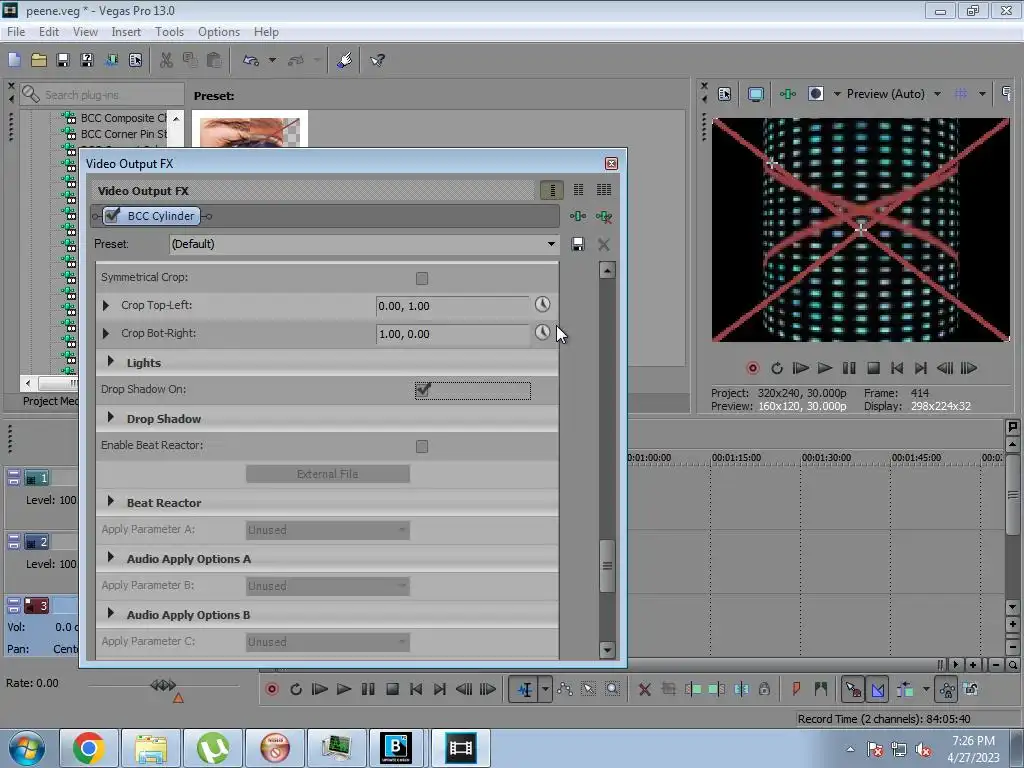The width and height of the screenshot is (1024, 768).
Task: Click the External File button
Action: coord(328,474)
